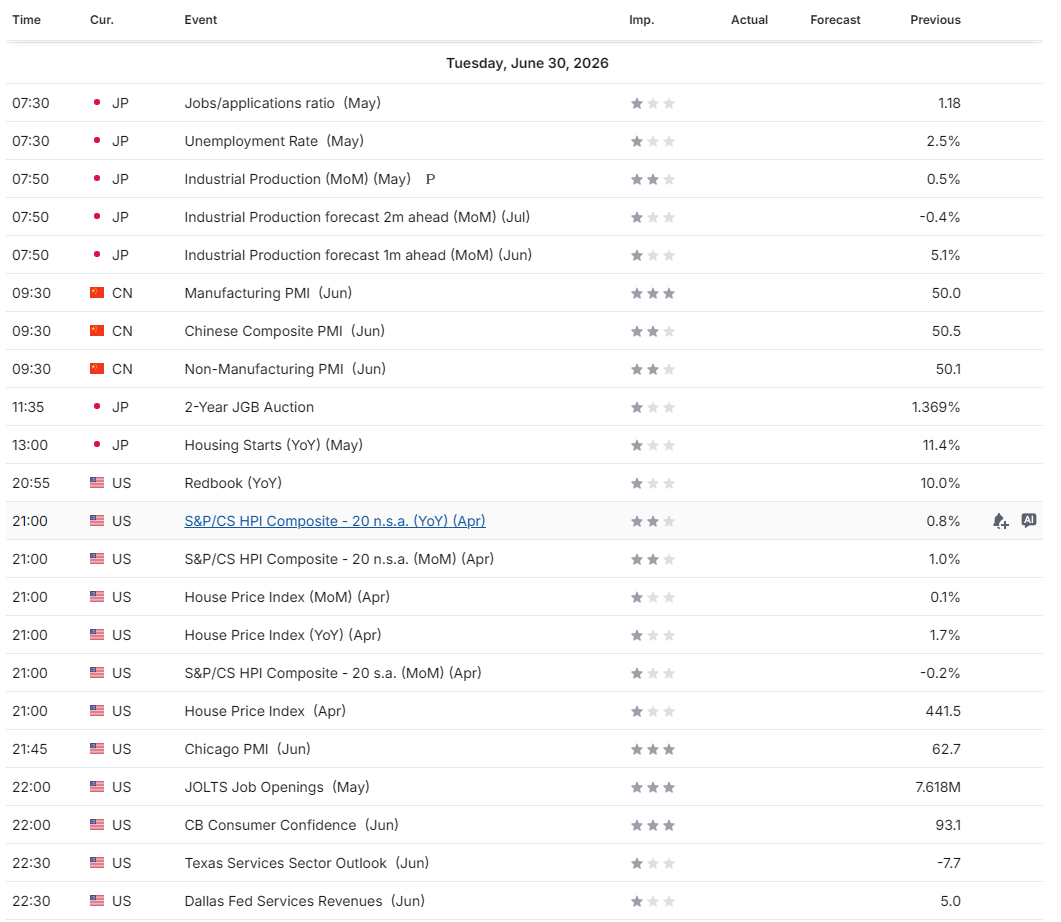Click US flag in Dallas Fed Services Revenues row
1061x922 pixels.
[x=97, y=900]
